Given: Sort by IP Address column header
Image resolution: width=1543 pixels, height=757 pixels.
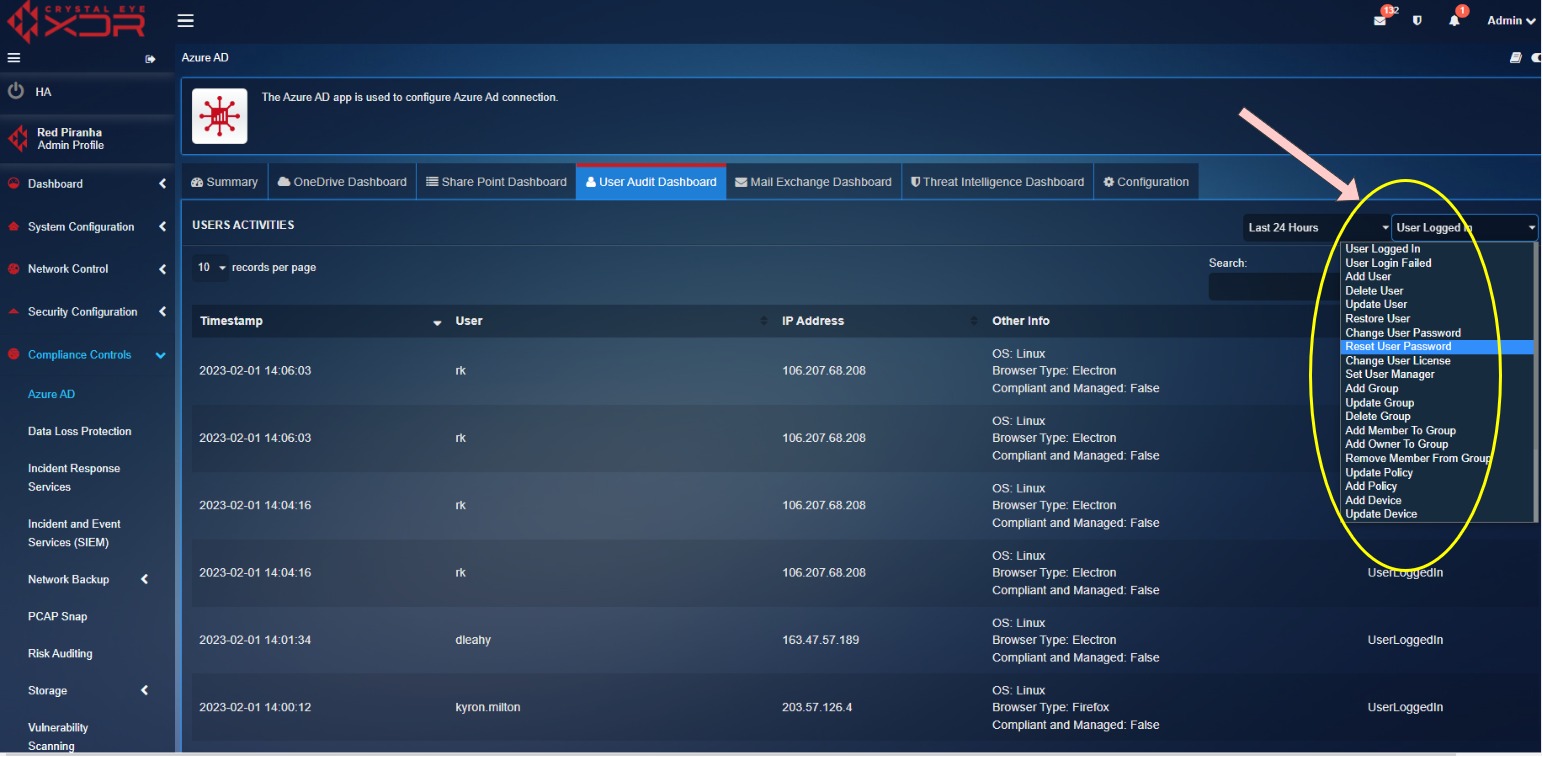Looking at the screenshot, I should point(879,321).
